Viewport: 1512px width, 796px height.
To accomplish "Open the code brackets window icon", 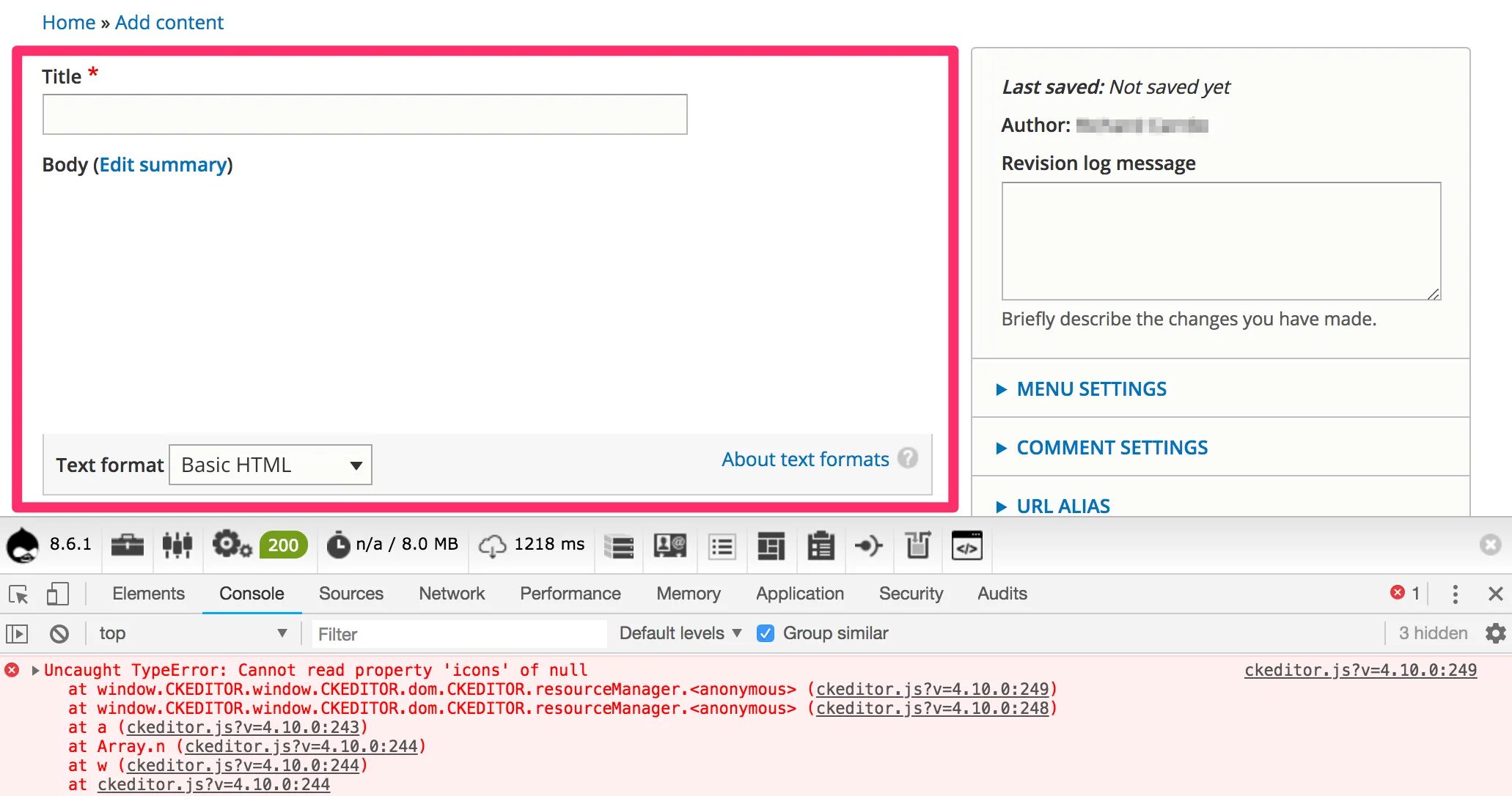I will [966, 546].
